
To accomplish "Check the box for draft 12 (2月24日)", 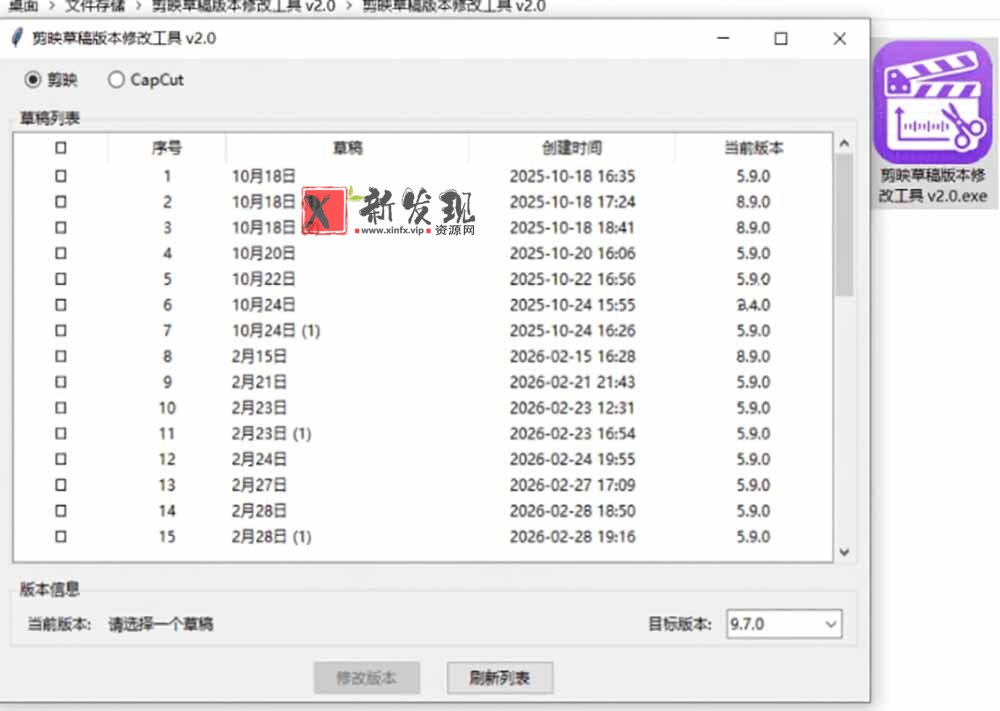I will click(61, 459).
